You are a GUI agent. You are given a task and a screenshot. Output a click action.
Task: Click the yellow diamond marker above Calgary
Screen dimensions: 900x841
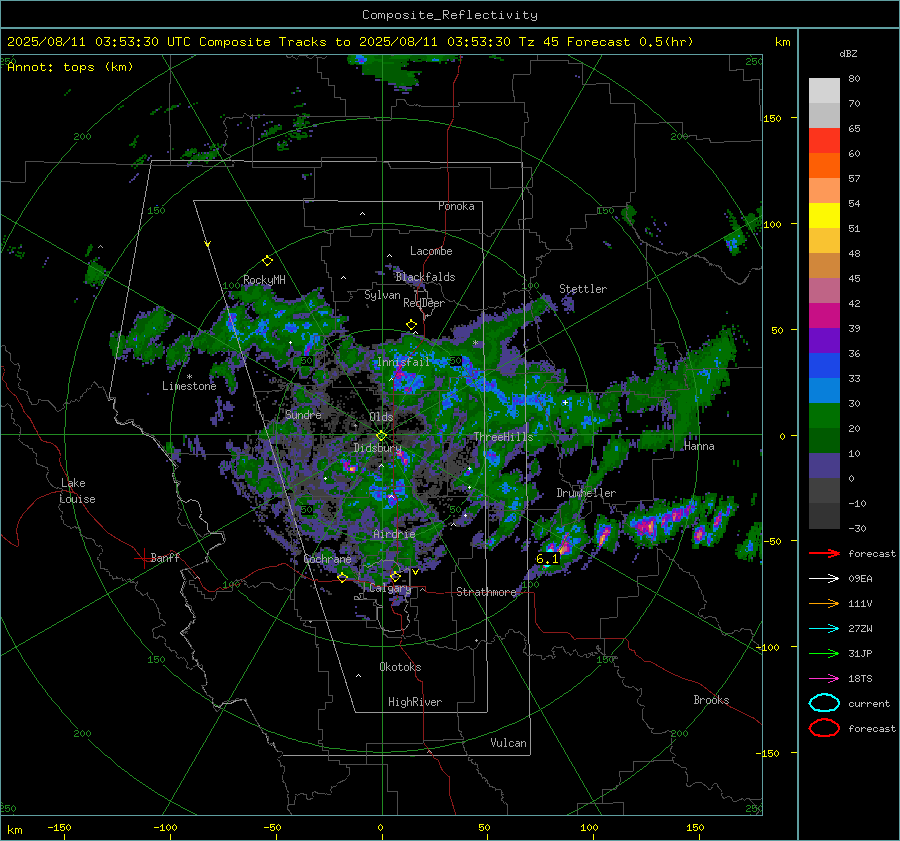(x=395, y=576)
